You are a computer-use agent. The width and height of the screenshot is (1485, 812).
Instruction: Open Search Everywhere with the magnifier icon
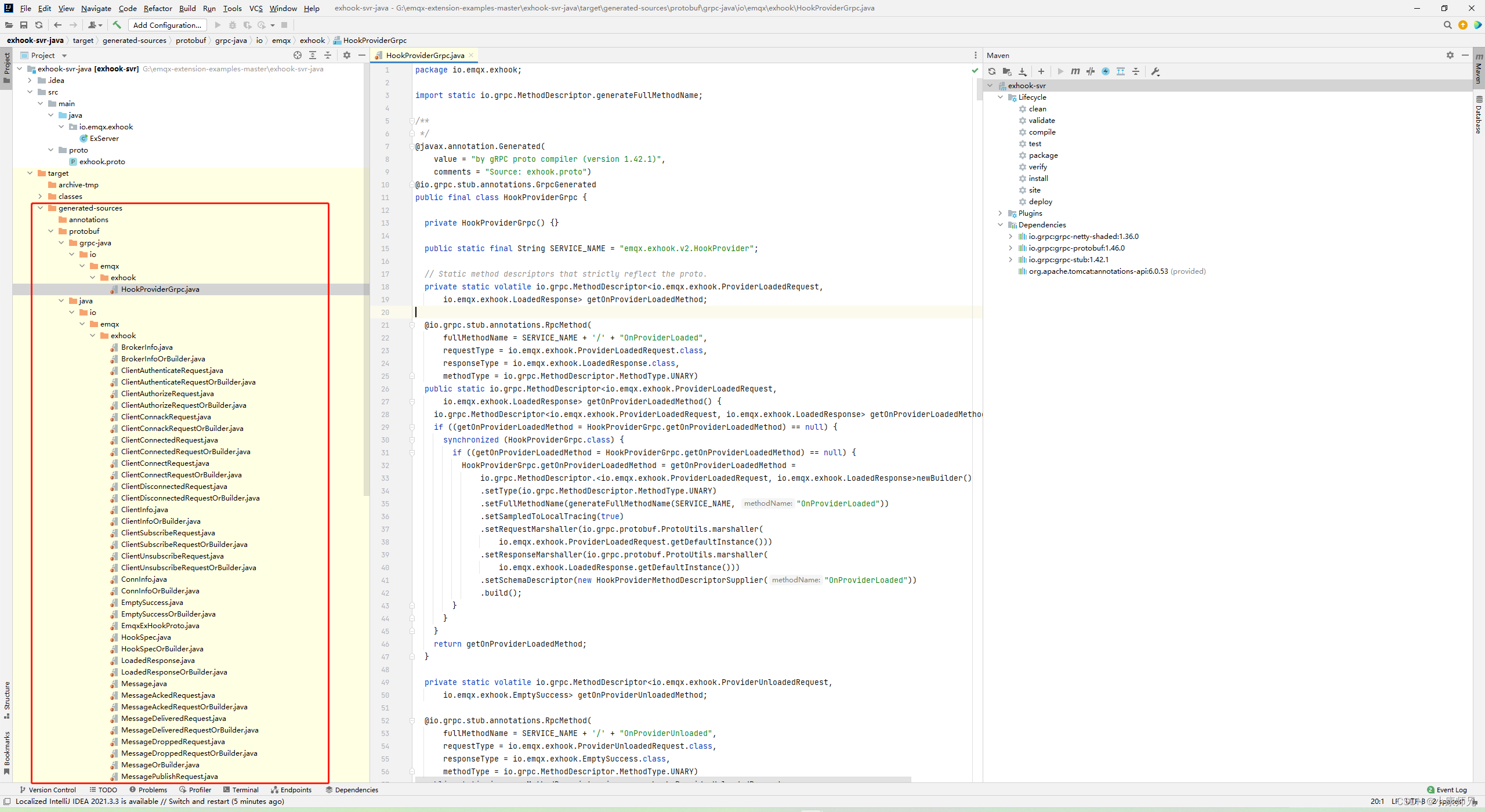(1448, 25)
